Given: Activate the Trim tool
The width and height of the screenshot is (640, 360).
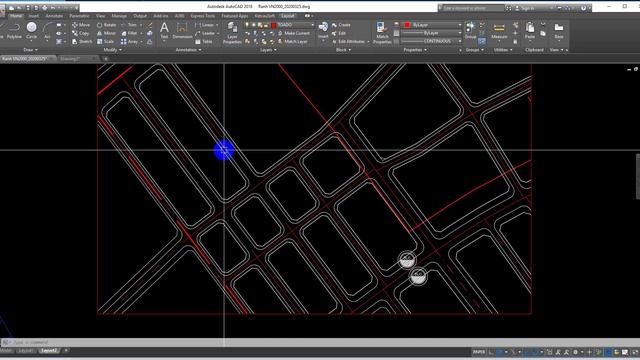Looking at the screenshot, I should tap(129, 25).
